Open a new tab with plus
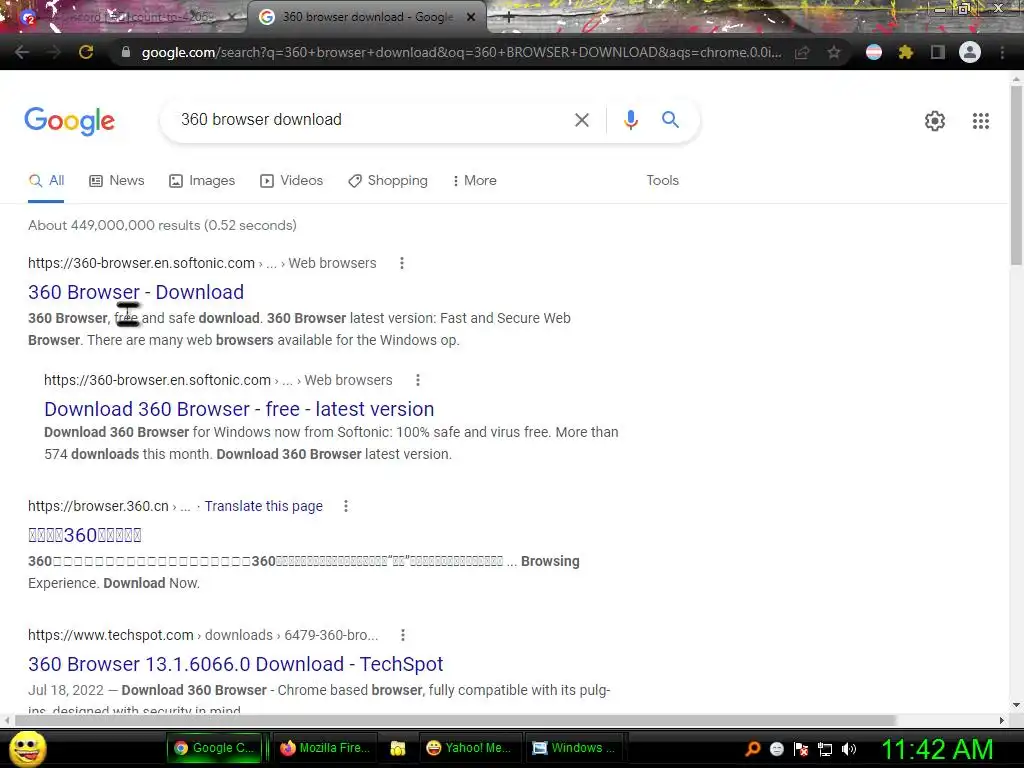This screenshot has width=1024, height=768. [x=509, y=18]
